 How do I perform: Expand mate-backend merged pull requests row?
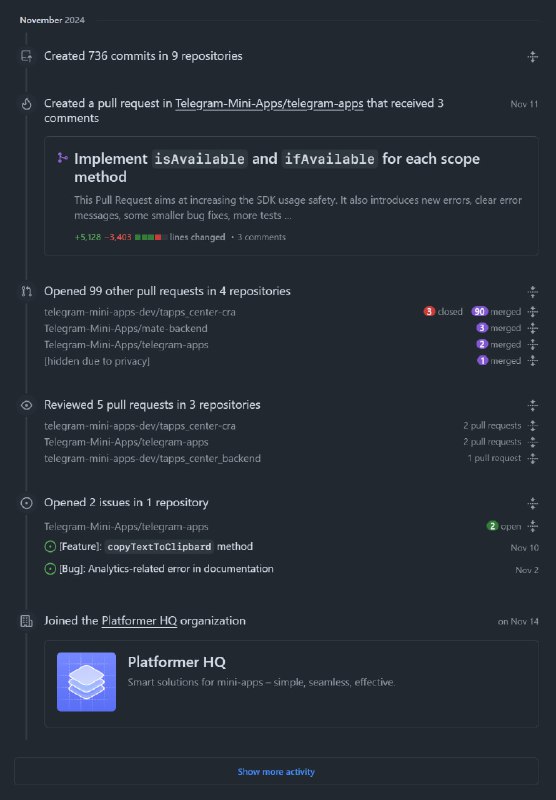click(533, 328)
